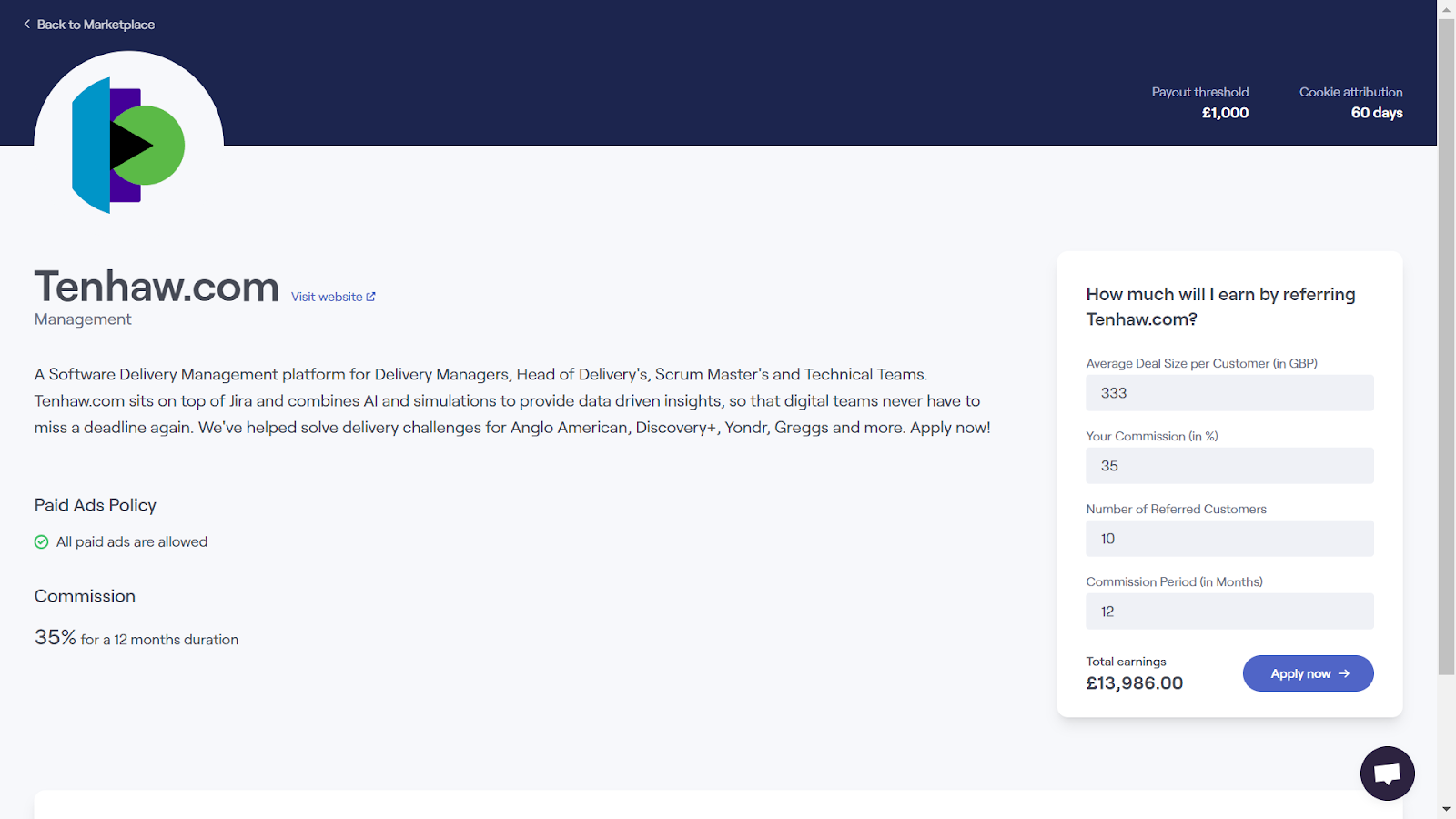This screenshot has width=1456, height=819.
Task: Click the vertical scrollbar thumb
Action: pos(1446,346)
